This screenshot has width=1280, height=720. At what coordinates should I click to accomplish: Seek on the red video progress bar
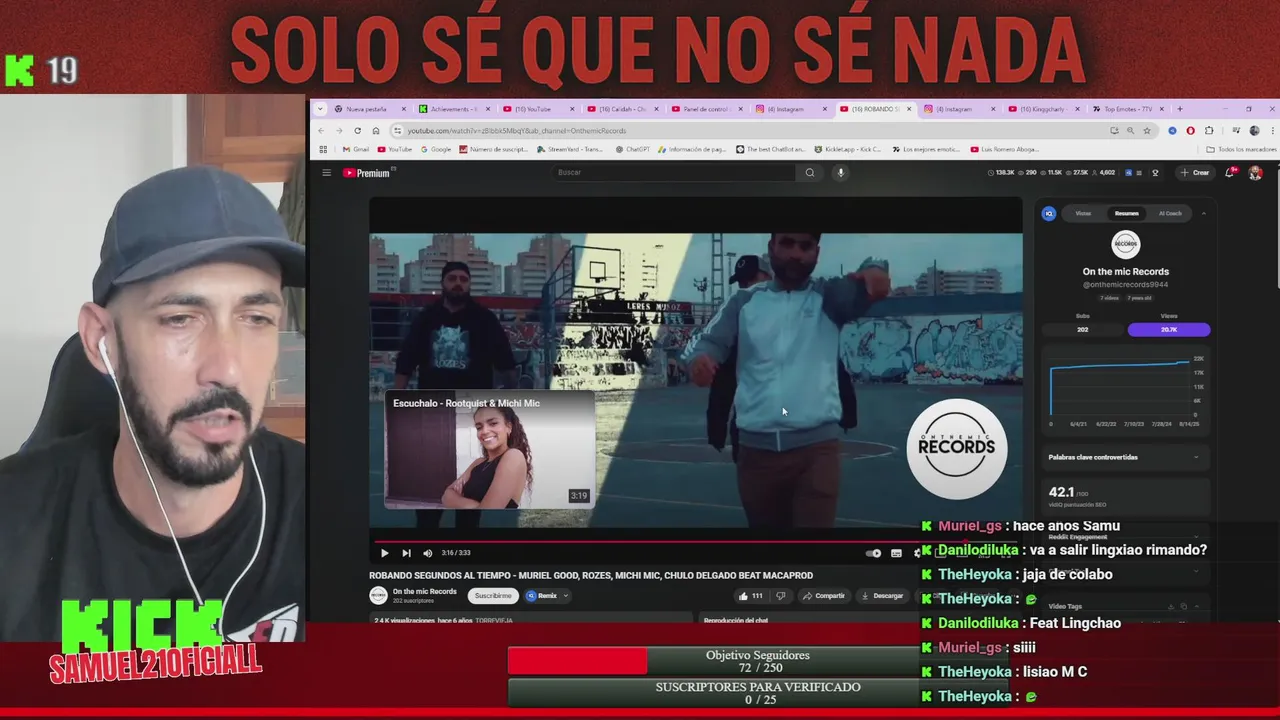tap(695, 542)
